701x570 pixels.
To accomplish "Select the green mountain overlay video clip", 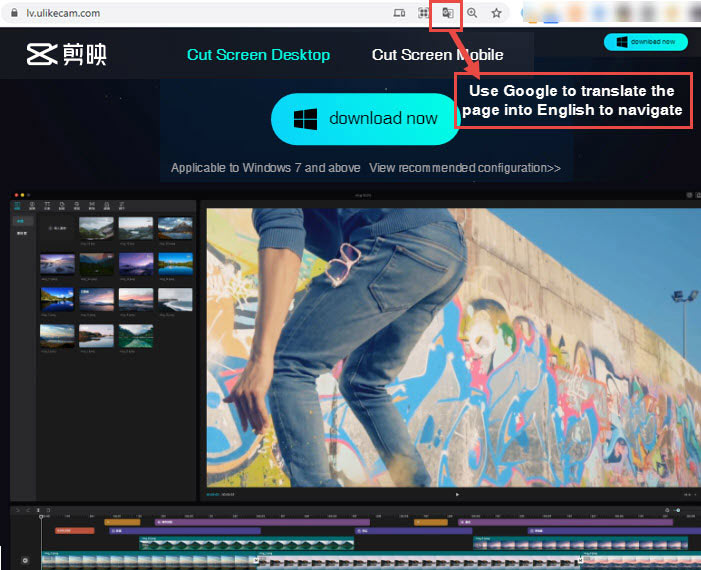I will tap(247, 543).
